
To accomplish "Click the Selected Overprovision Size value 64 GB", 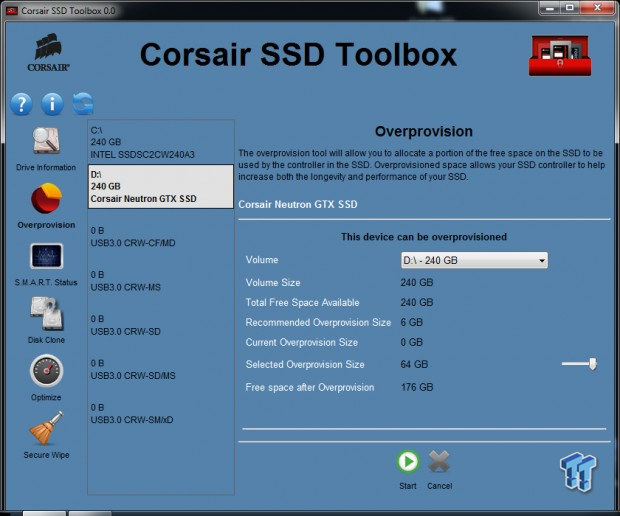I will click(414, 365).
